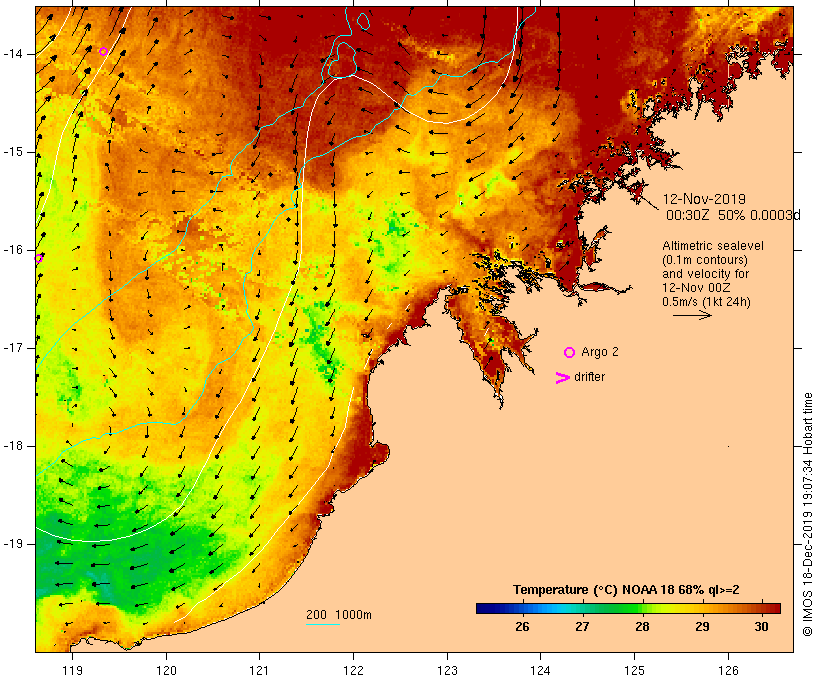Click the colorbar value 27
820x680 pixels.
point(582,627)
